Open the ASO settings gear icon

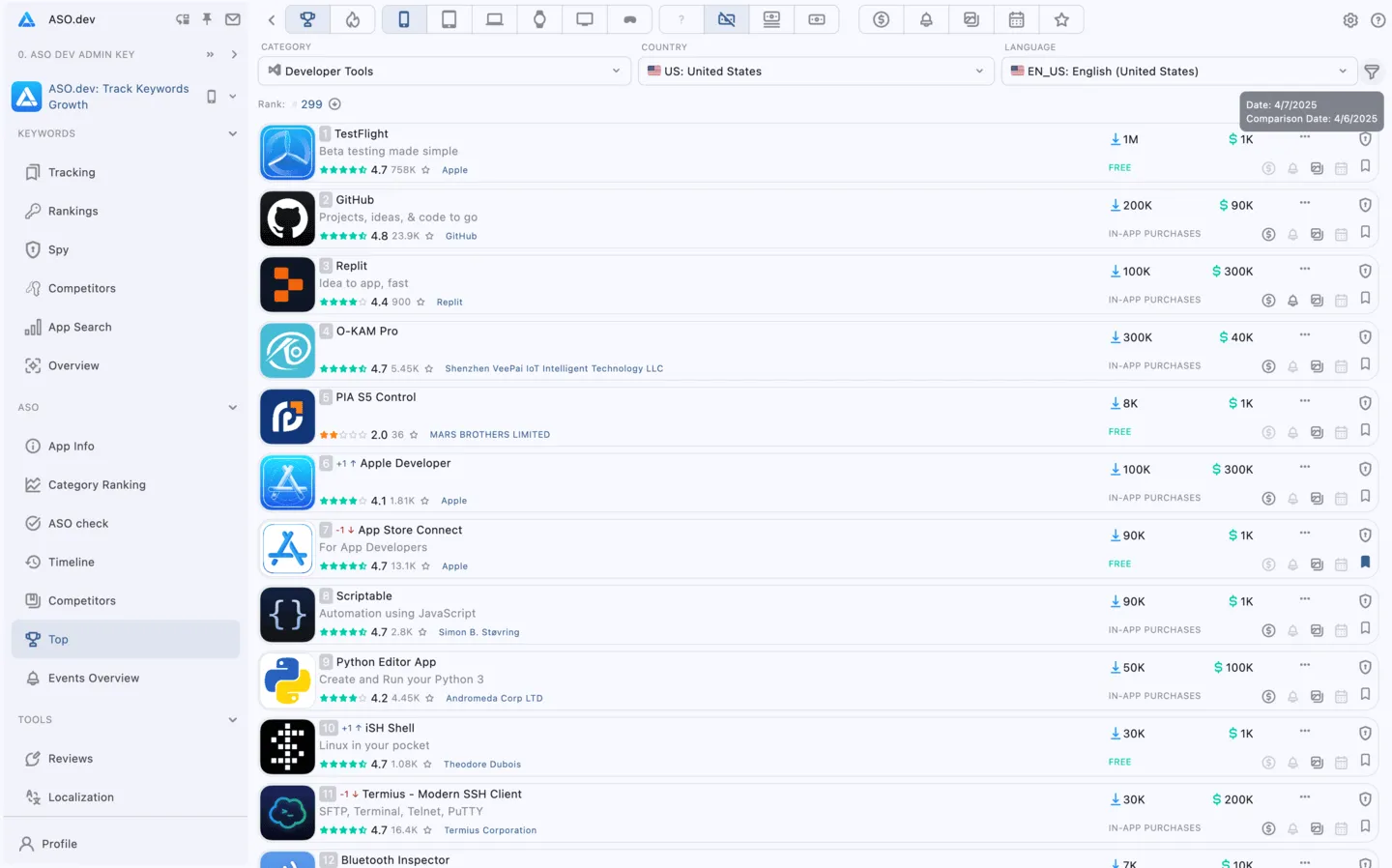(x=1350, y=19)
